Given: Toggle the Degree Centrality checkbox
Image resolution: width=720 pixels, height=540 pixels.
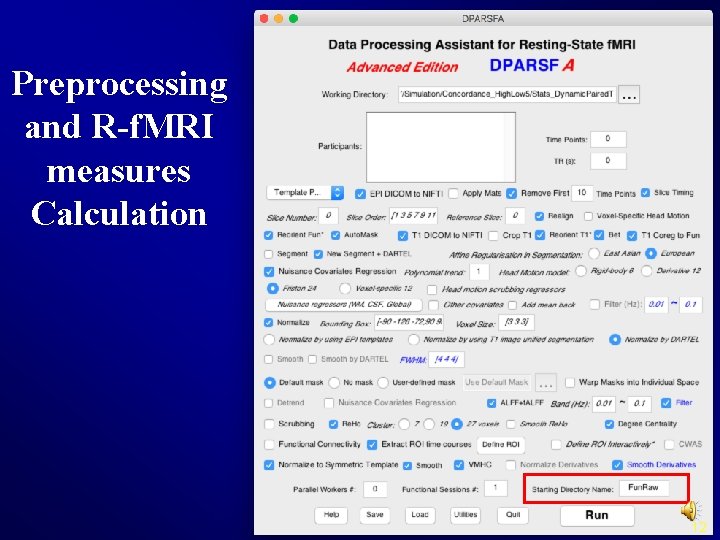Looking at the screenshot, I should pyautogui.click(x=609, y=424).
